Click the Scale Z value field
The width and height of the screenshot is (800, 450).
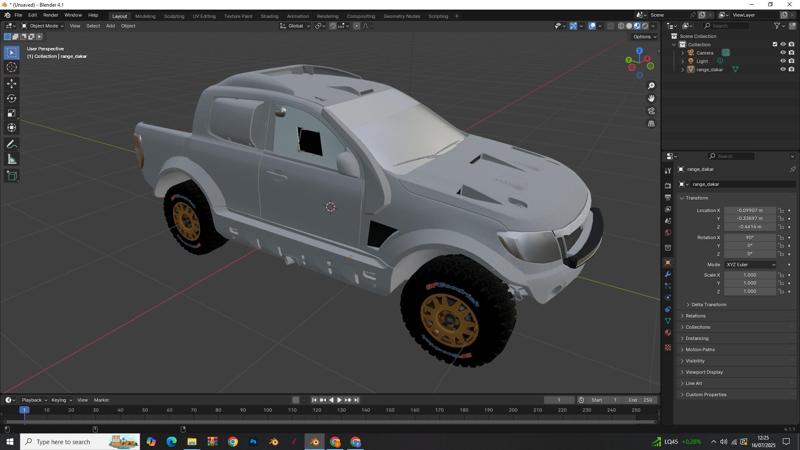(750, 291)
